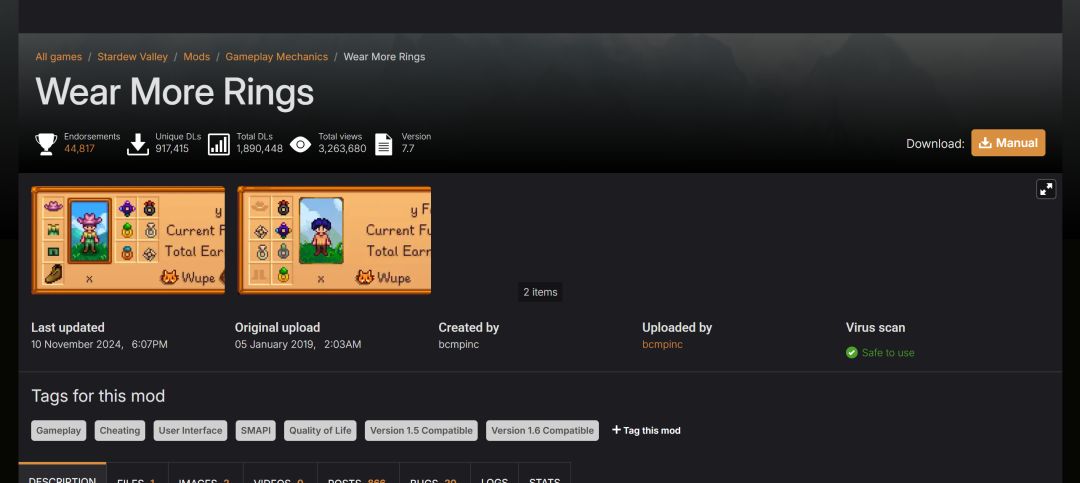
Task: Open the All games breadcrumb link
Action: pyautogui.click(x=59, y=56)
